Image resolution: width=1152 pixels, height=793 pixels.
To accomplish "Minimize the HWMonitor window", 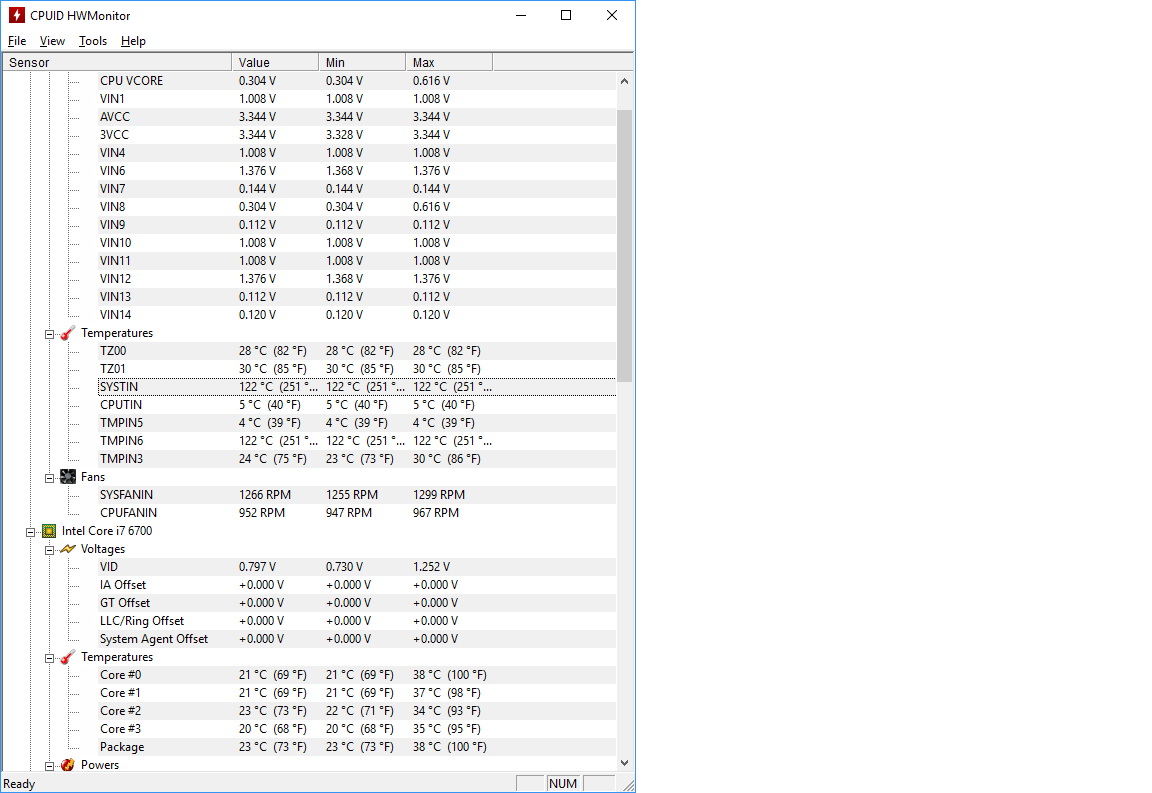I will click(521, 15).
